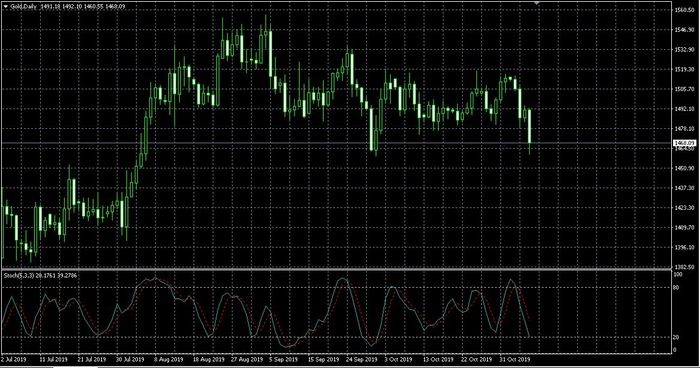
Task: Click the last long candlestick near 1468
Action: [529, 130]
